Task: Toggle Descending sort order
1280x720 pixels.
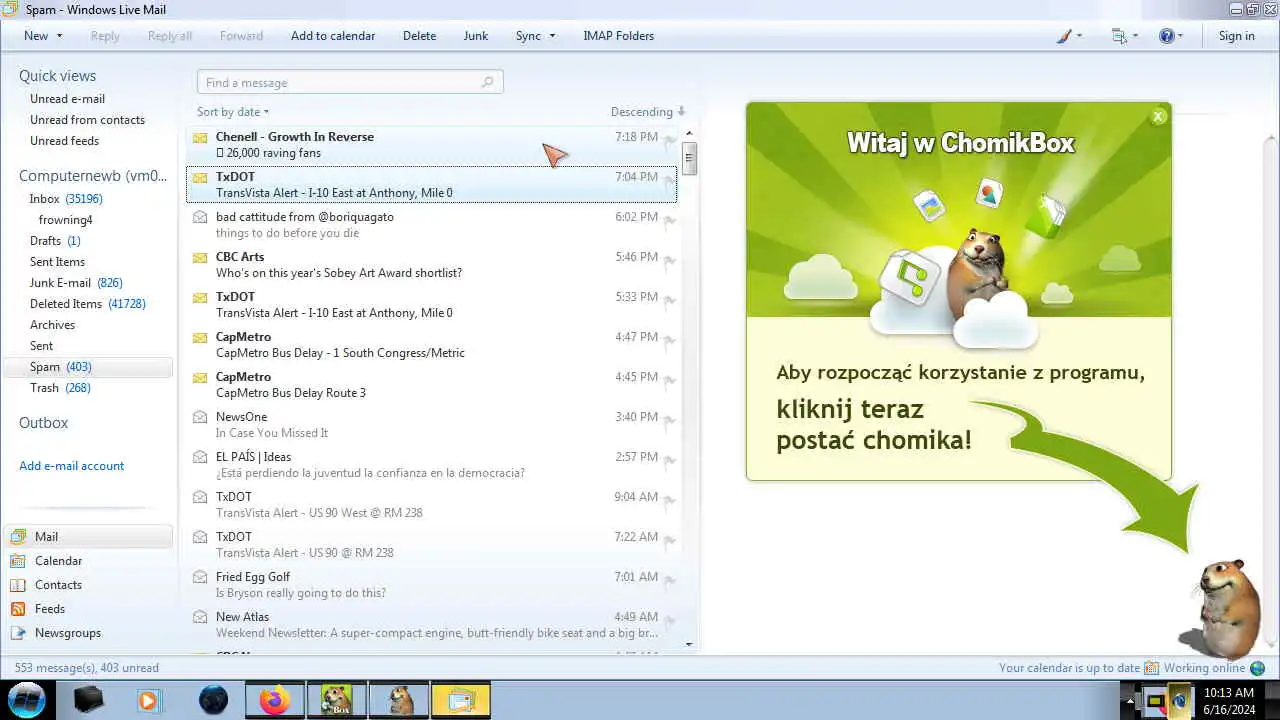Action: pos(648,112)
